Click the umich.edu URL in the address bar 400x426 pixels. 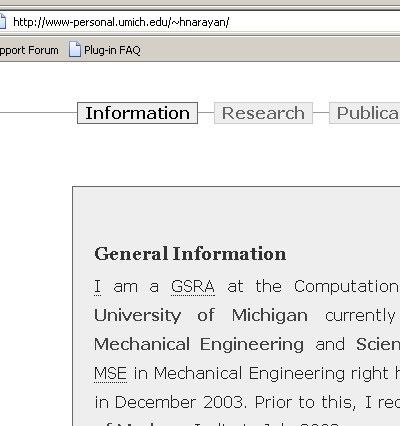tap(121, 22)
